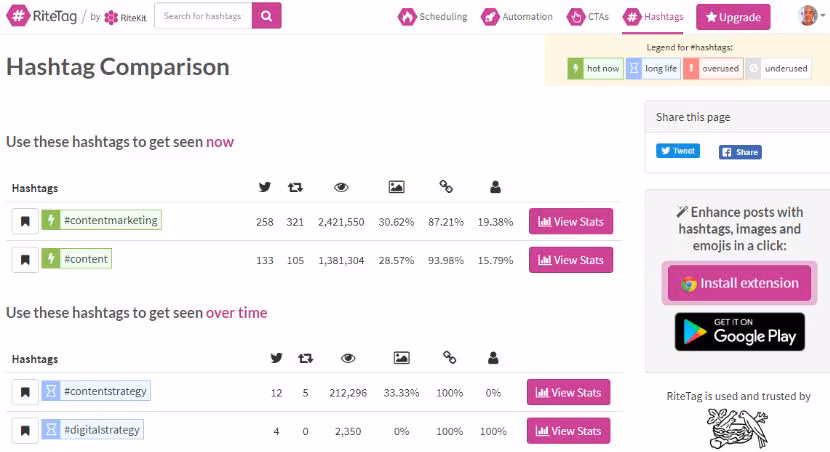The height and width of the screenshot is (452, 830).
Task: Select the Hashtags tab
Action: tap(653, 17)
